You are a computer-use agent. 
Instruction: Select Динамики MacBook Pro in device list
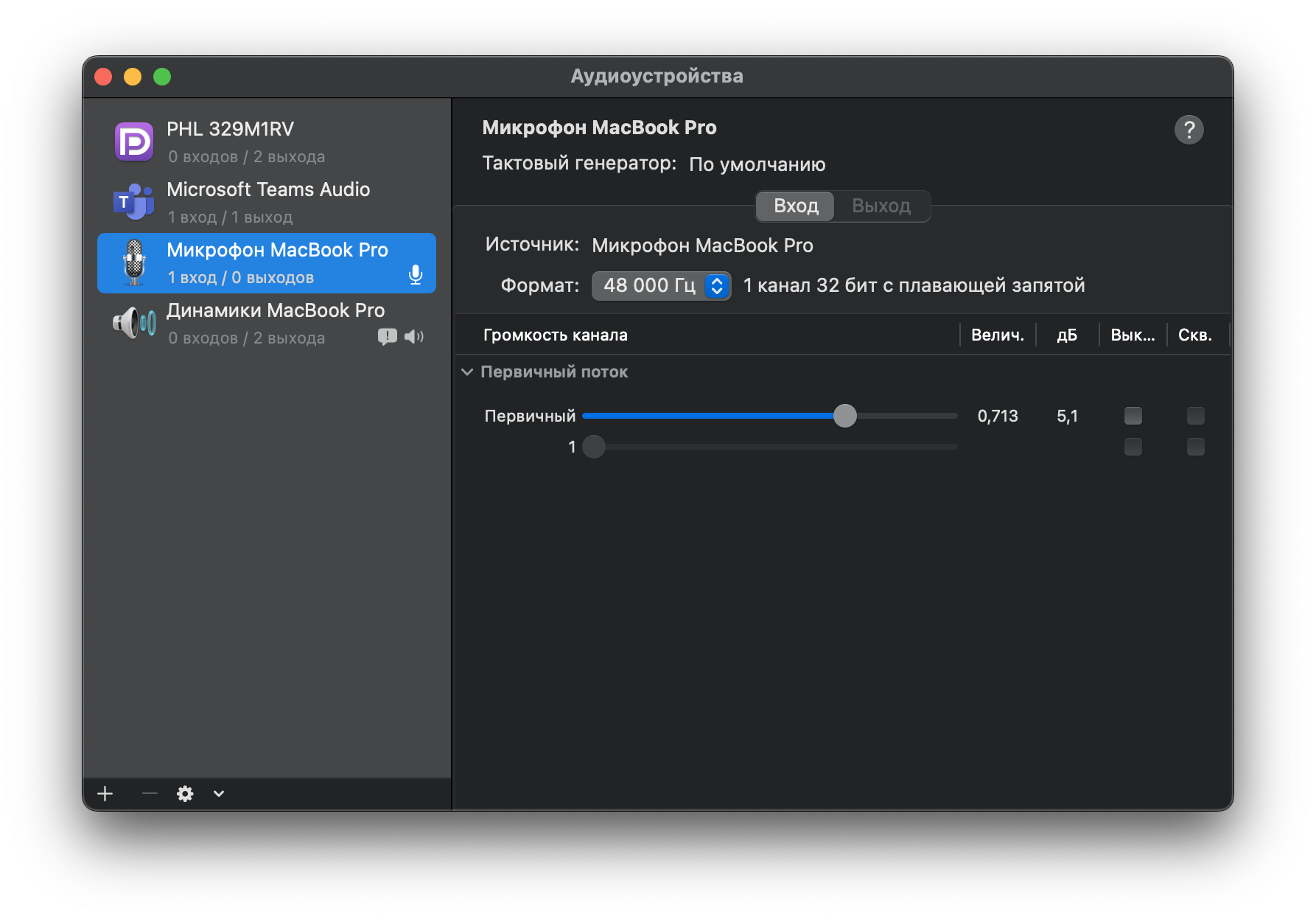point(267,323)
